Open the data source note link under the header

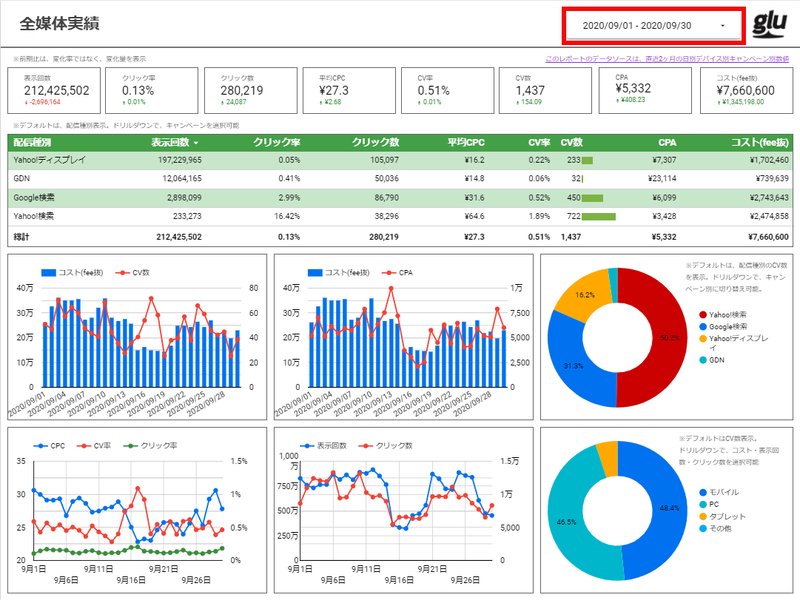pos(667,59)
